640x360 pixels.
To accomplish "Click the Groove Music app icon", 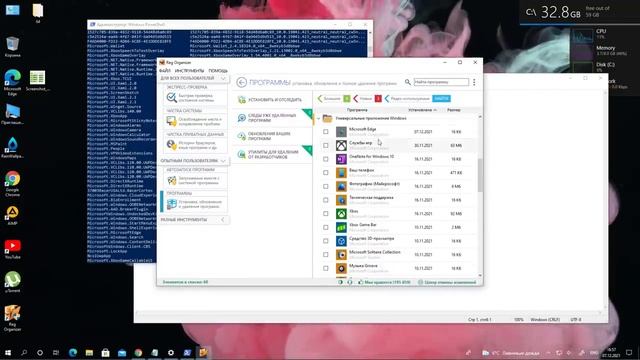I will tap(341, 268).
